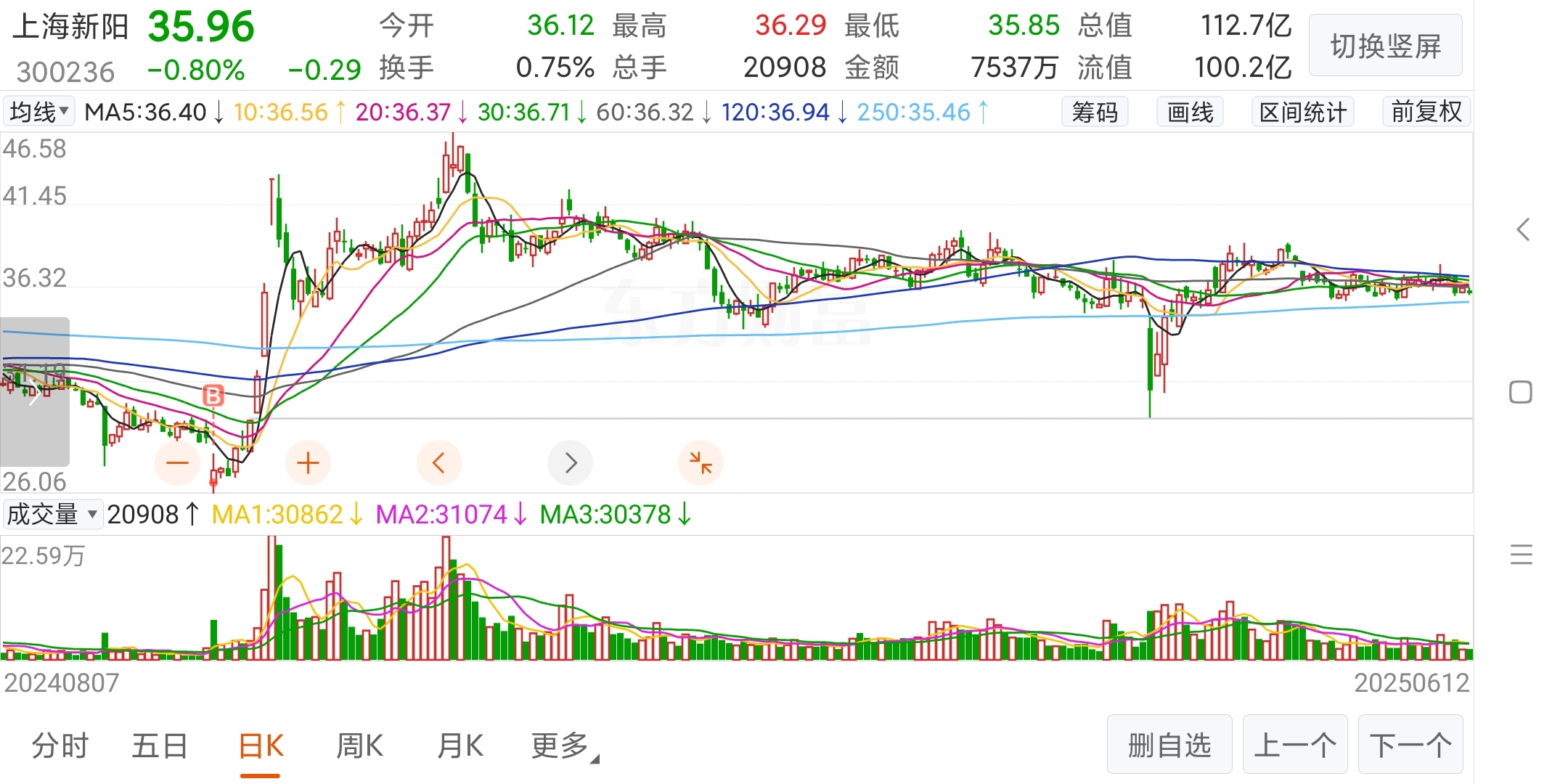
Task: Shift chart left with orange arrow
Action: [x=438, y=462]
